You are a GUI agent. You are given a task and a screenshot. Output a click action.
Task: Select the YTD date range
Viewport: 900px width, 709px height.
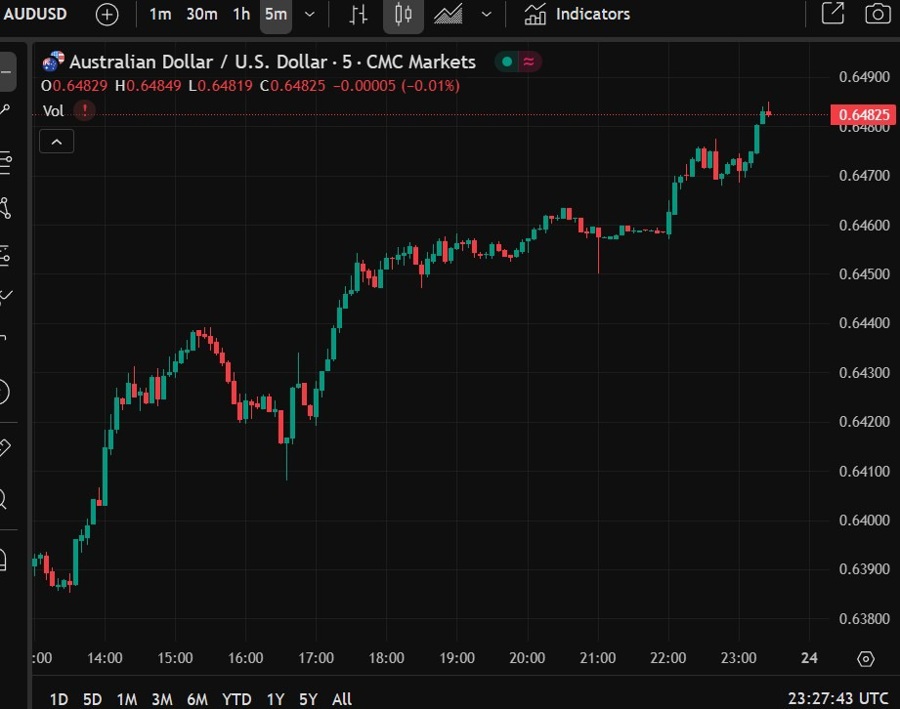point(237,699)
